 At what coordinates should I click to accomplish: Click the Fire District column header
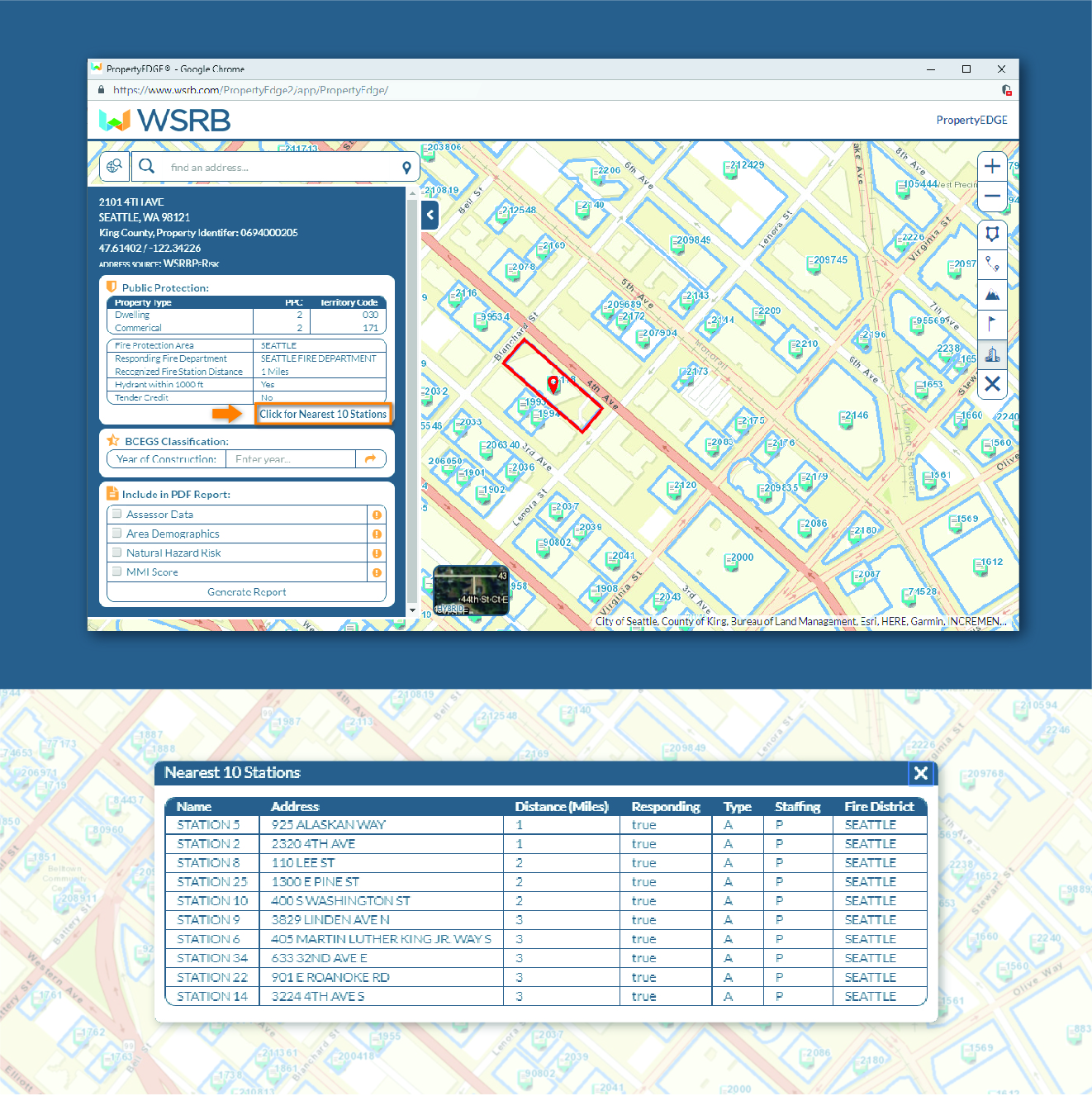tap(879, 807)
